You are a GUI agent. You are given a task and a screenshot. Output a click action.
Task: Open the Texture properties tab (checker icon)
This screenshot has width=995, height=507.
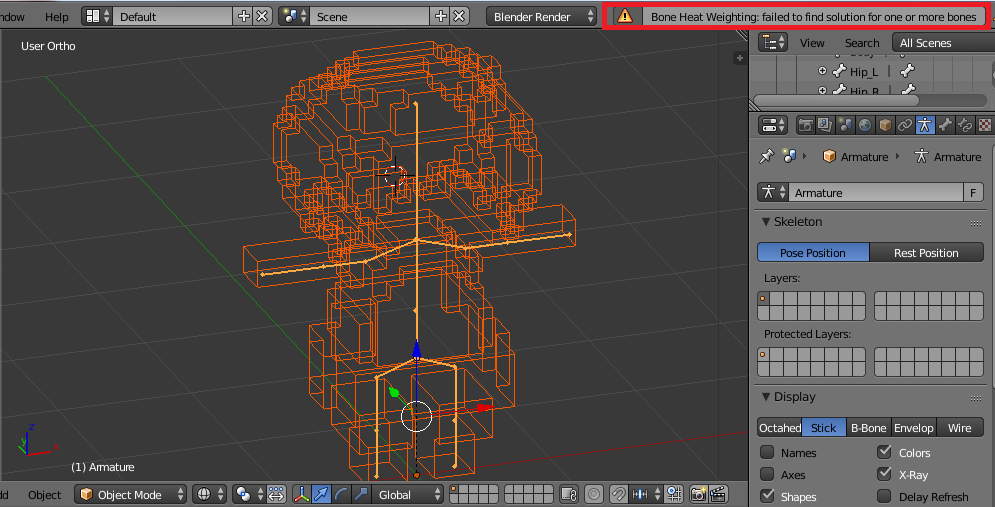(x=985, y=125)
